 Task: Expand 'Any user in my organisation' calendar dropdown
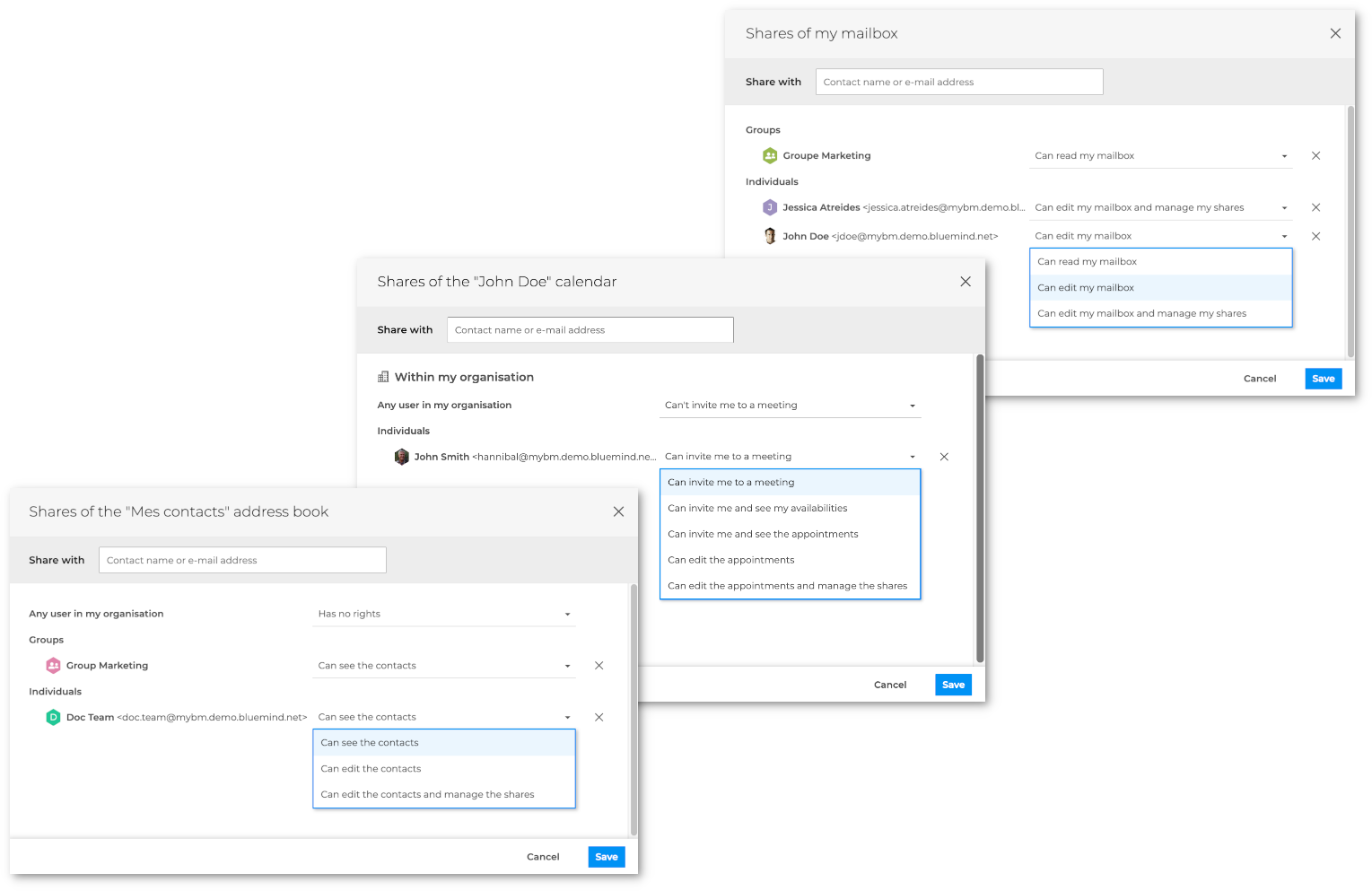[790, 406]
